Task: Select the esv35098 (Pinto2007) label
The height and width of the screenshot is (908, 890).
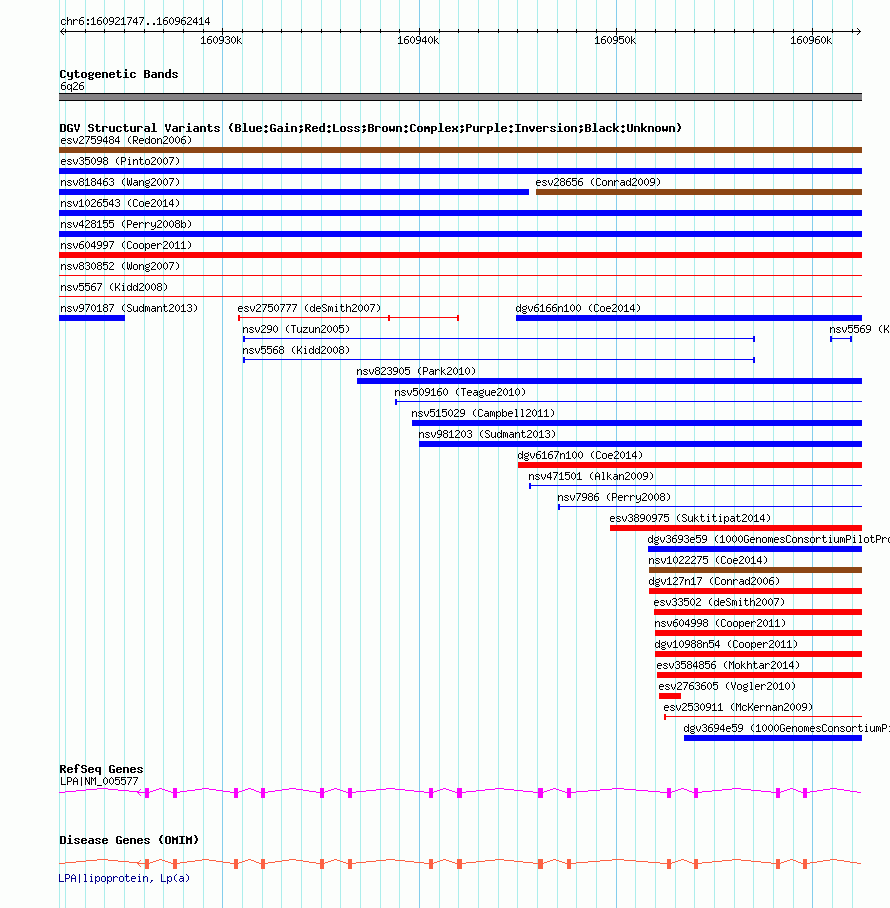Action: [120, 161]
